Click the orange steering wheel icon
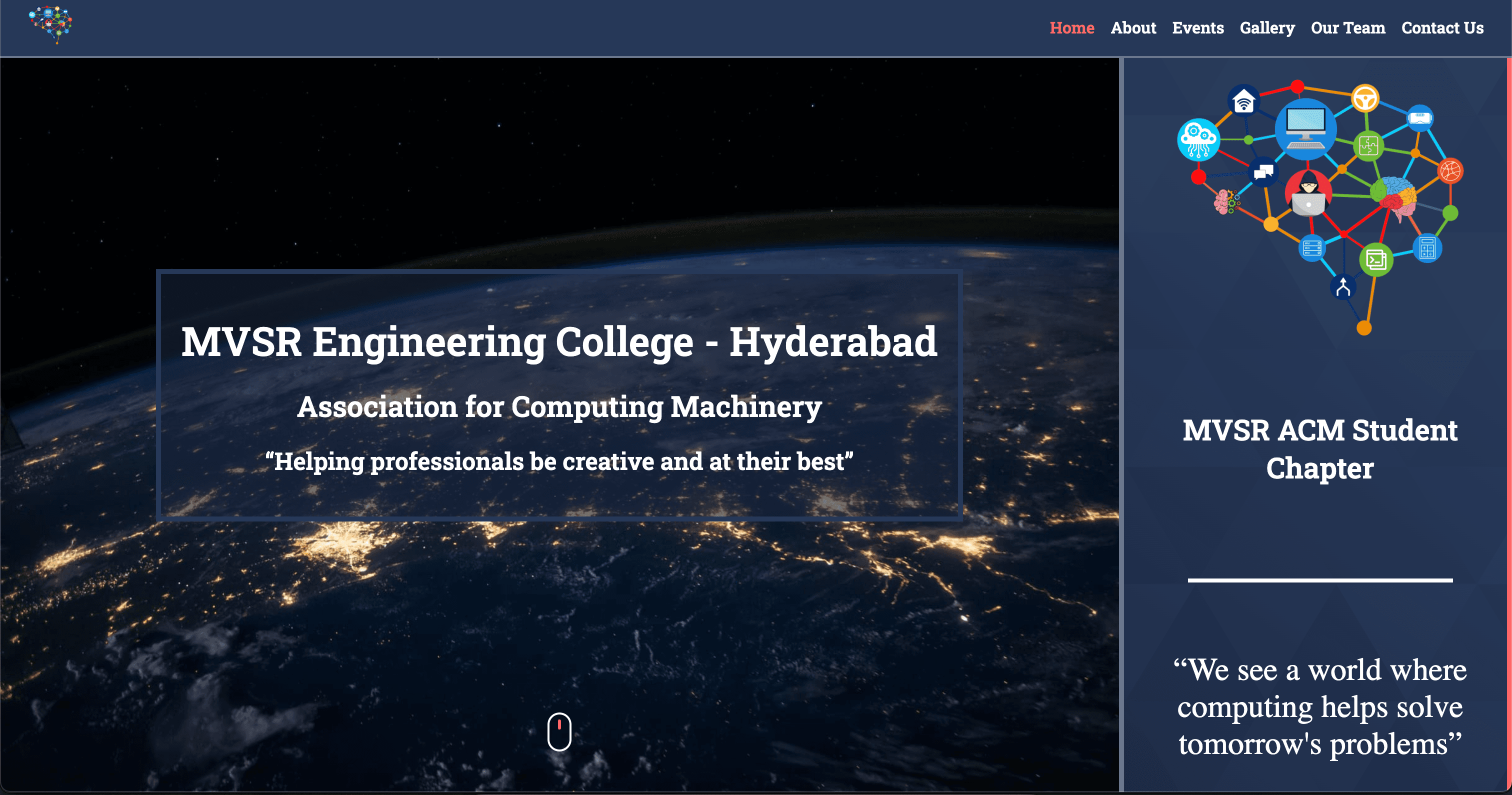This screenshot has height=795, width=1512. (1366, 98)
